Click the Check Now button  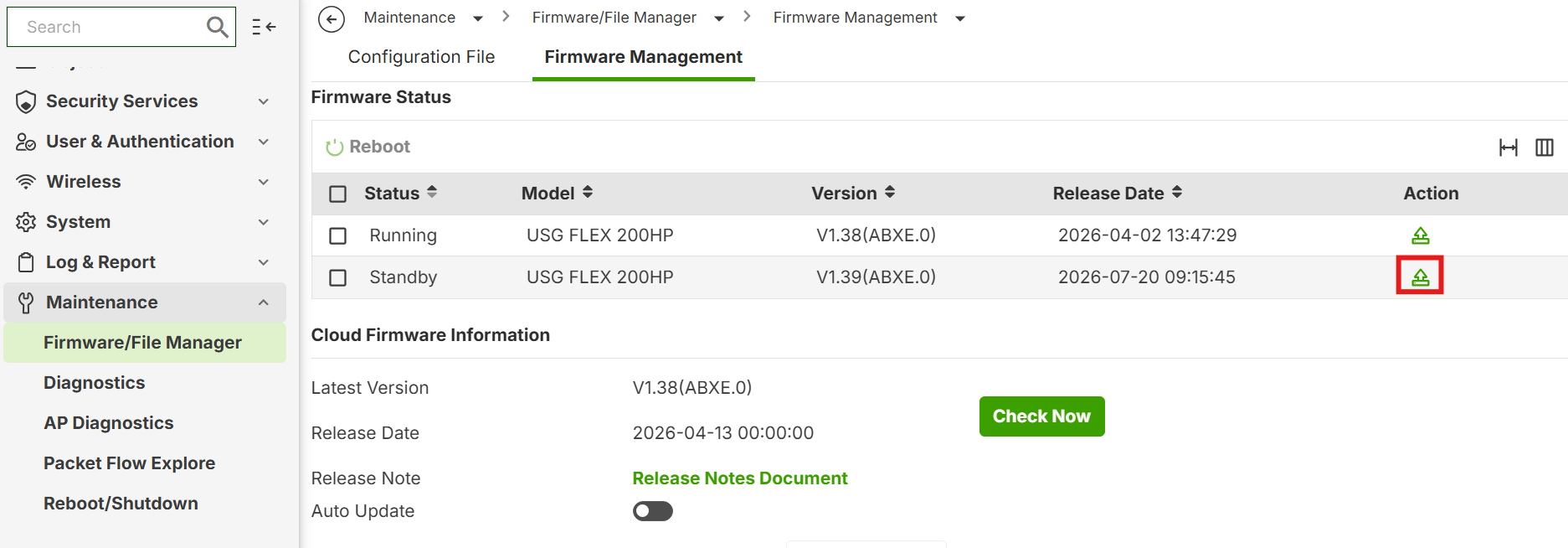[x=1041, y=416]
